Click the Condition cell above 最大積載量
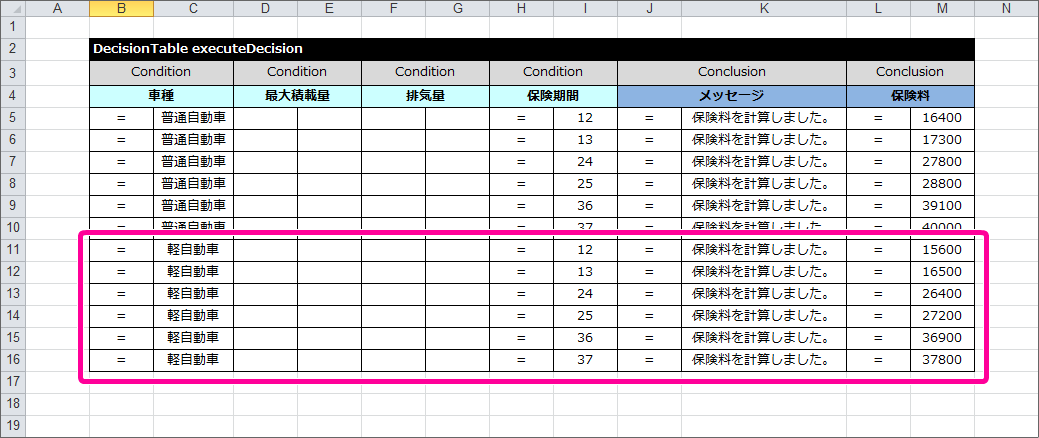The image size is (1039, 438). point(297,72)
